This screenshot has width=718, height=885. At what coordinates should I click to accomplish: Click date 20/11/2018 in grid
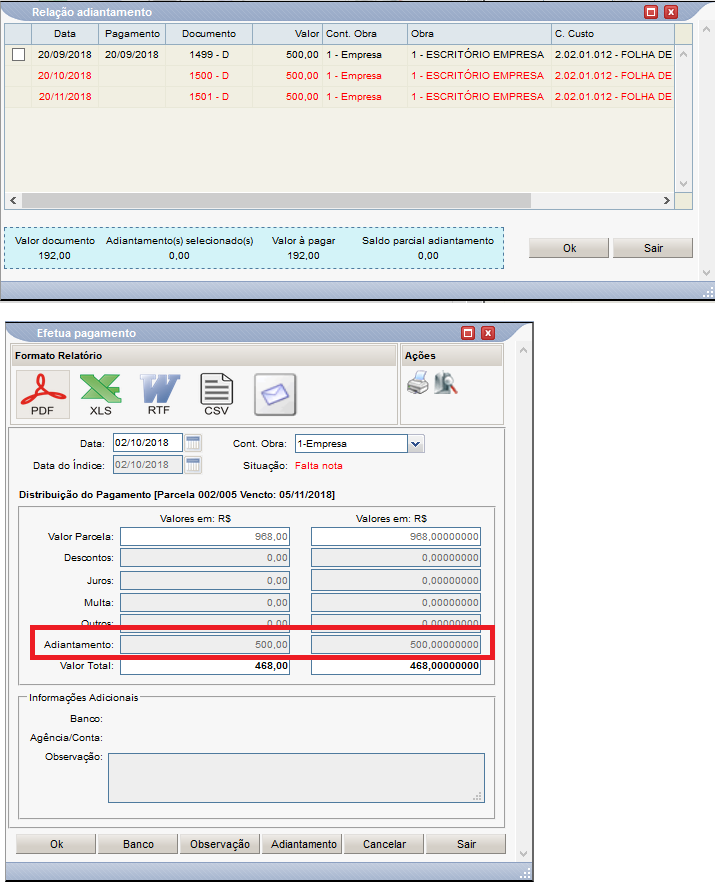click(x=65, y=97)
